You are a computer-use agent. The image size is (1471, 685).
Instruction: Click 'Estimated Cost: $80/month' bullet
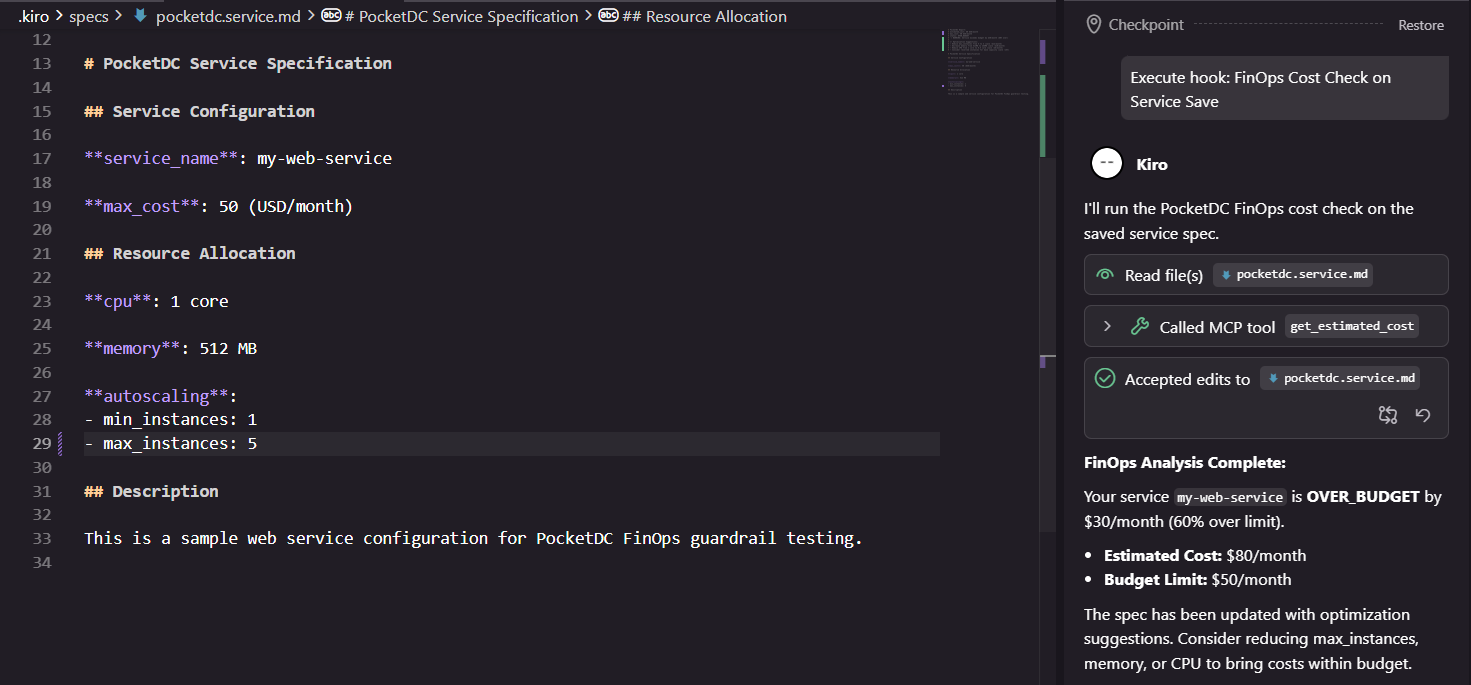pos(1205,555)
